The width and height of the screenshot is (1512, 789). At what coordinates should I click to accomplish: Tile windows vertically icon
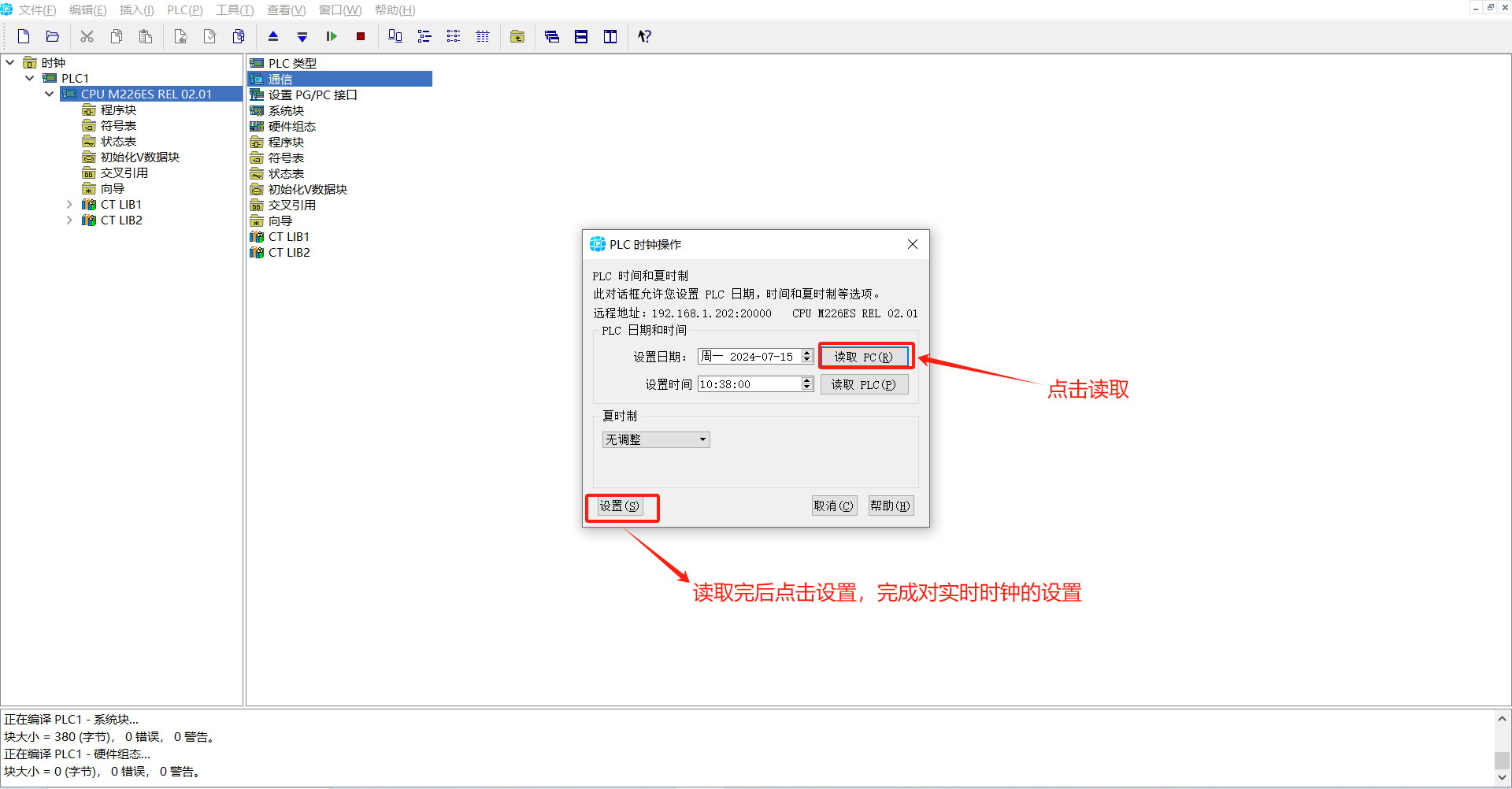(610, 36)
